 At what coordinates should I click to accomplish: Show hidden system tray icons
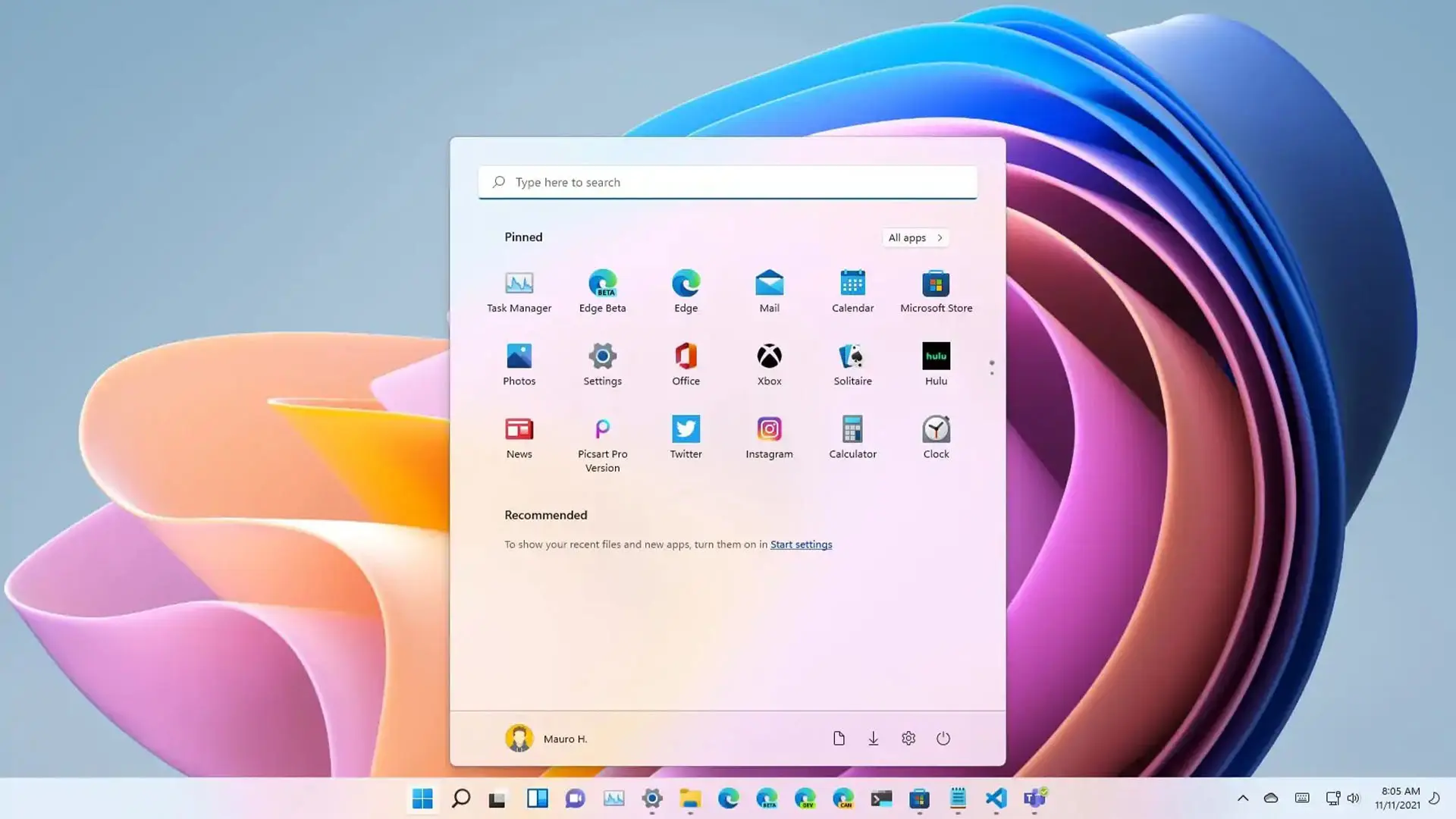pyautogui.click(x=1242, y=798)
